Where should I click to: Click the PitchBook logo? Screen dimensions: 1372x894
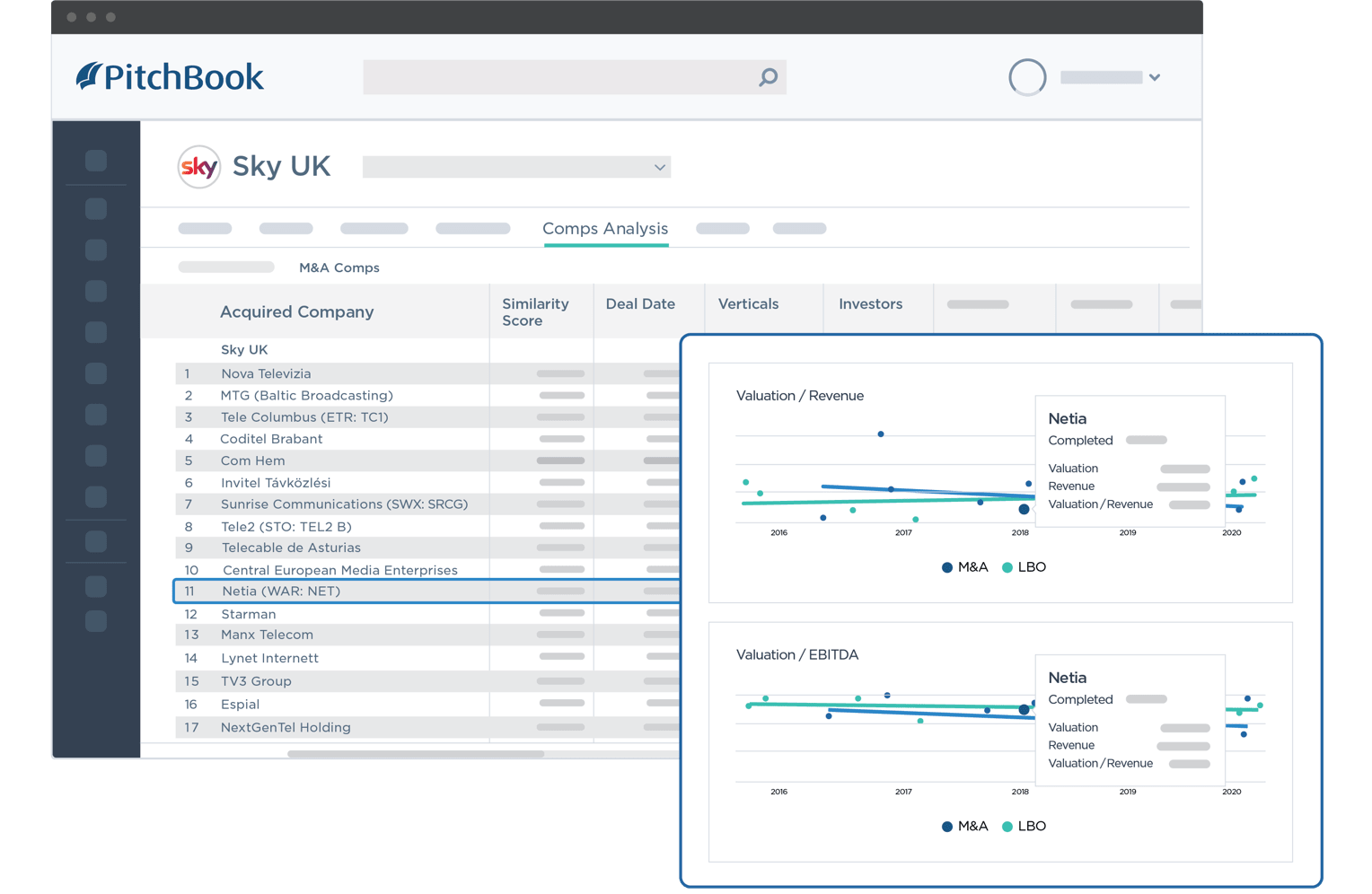pyautogui.click(x=170, y=77)
